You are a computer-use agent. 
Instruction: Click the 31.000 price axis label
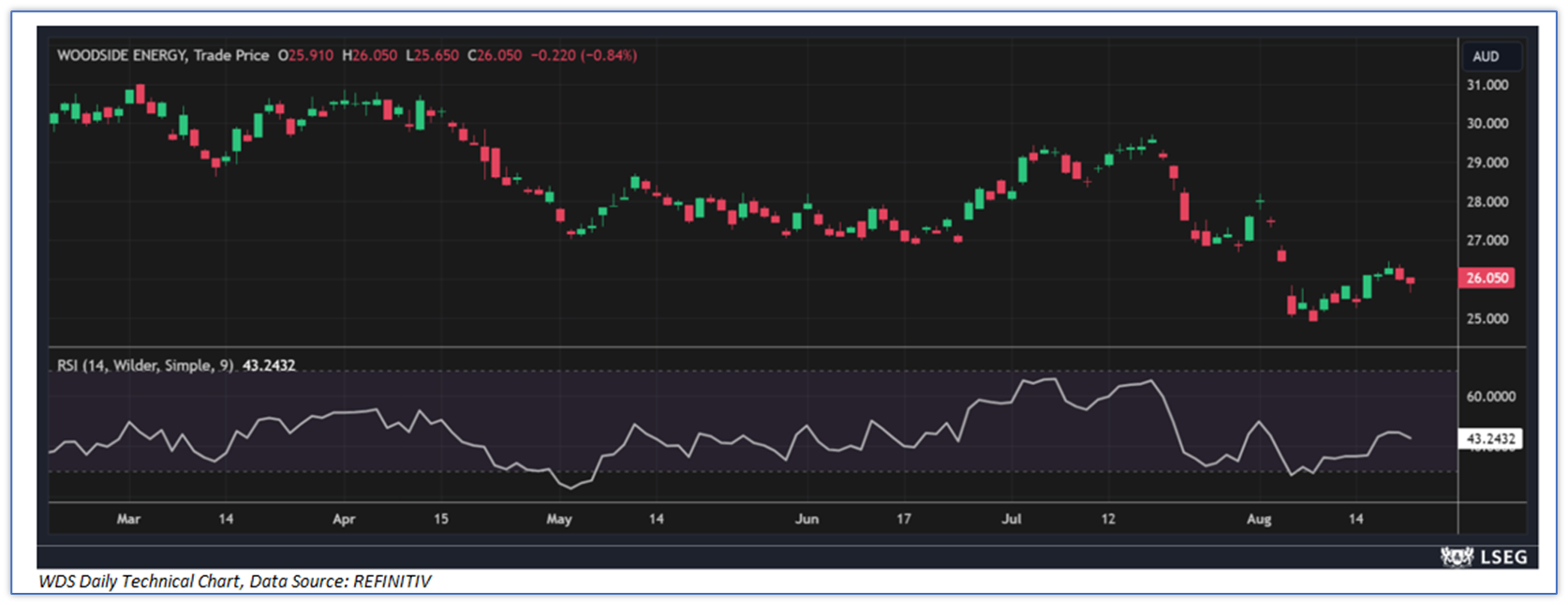click(x=1487, y=84)
